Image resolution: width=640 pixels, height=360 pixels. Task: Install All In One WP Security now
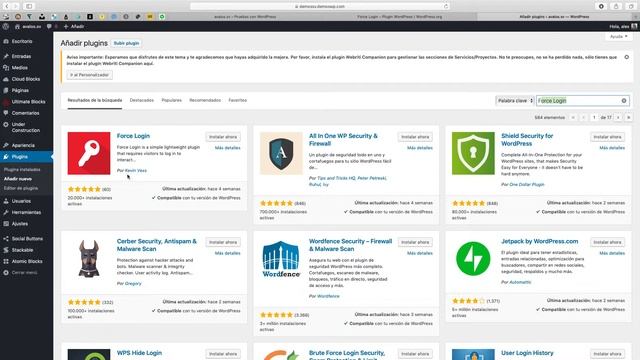tap(415, 137)
